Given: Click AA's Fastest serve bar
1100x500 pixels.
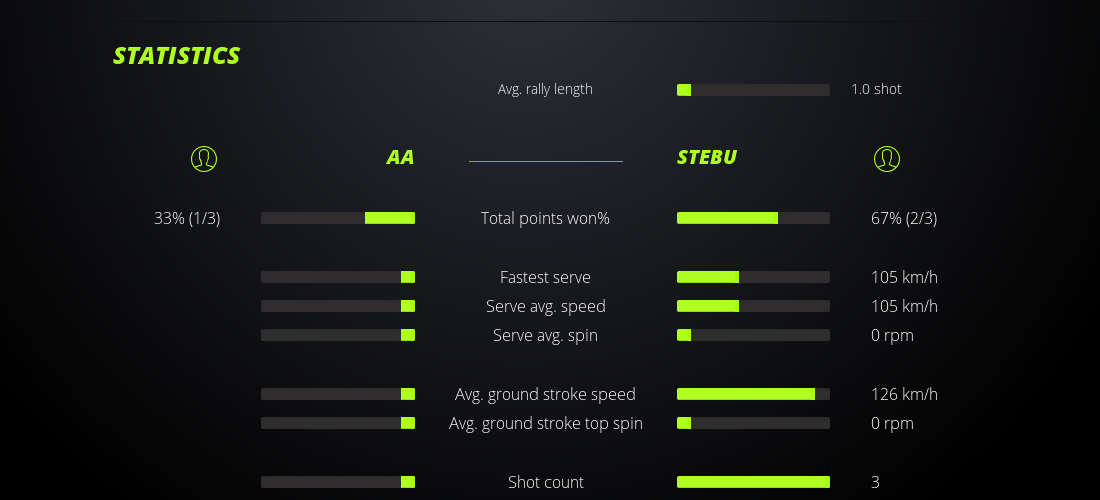Looking at the screenshot, I should click(x=338, y=277).
